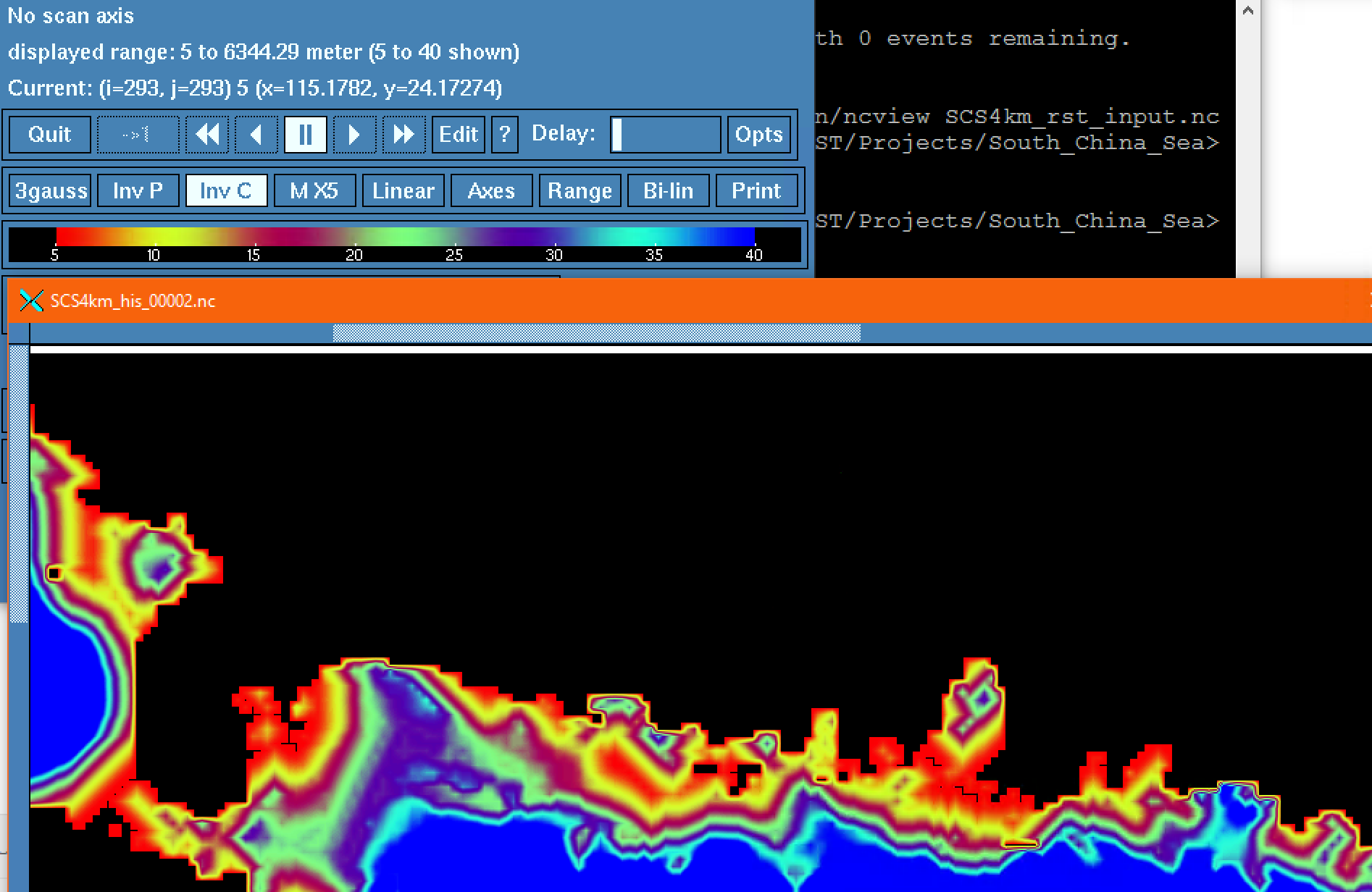Step back one frame with left arrow
The image size is (1372, 892).
(x=256, y=135)
